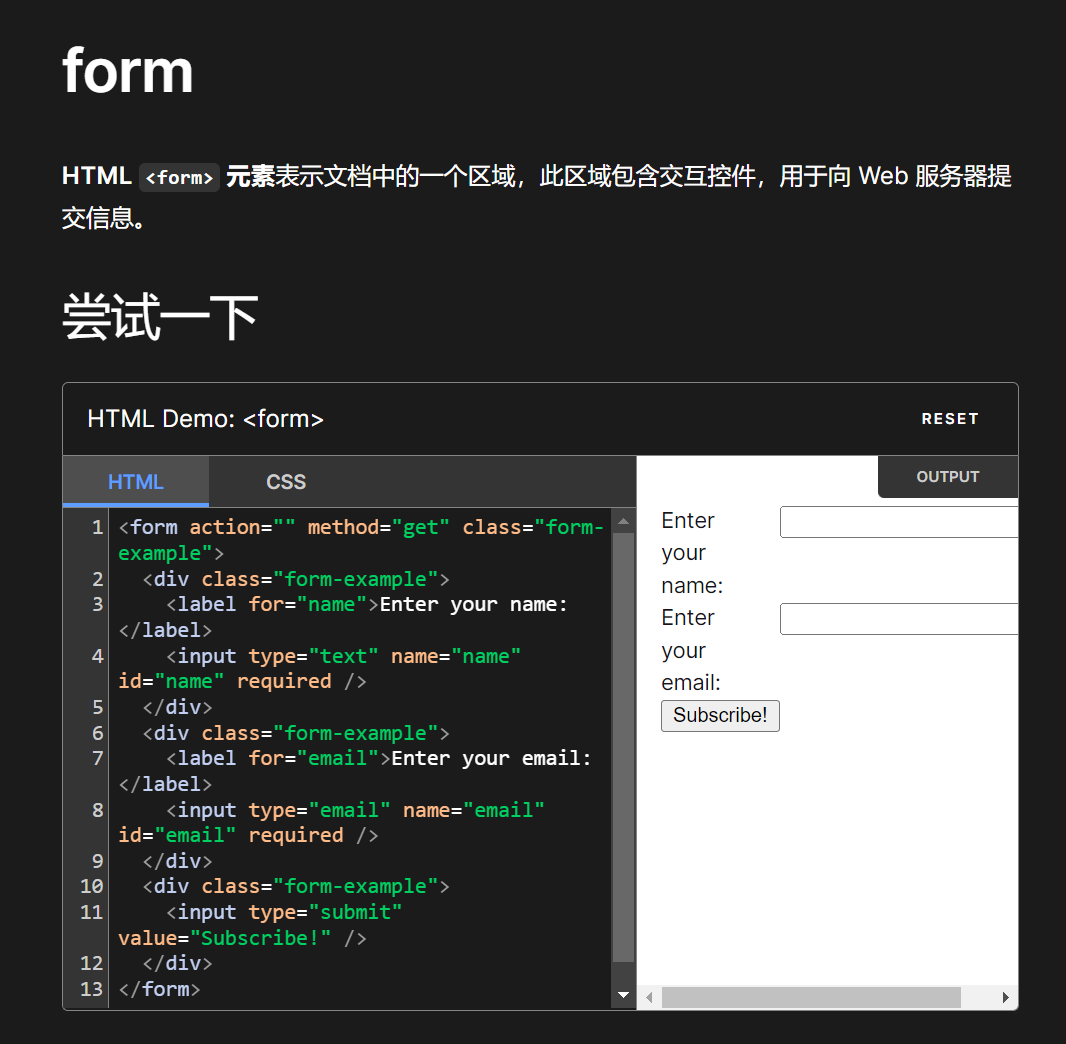Focus the name text input field

[x=898, y=522]
